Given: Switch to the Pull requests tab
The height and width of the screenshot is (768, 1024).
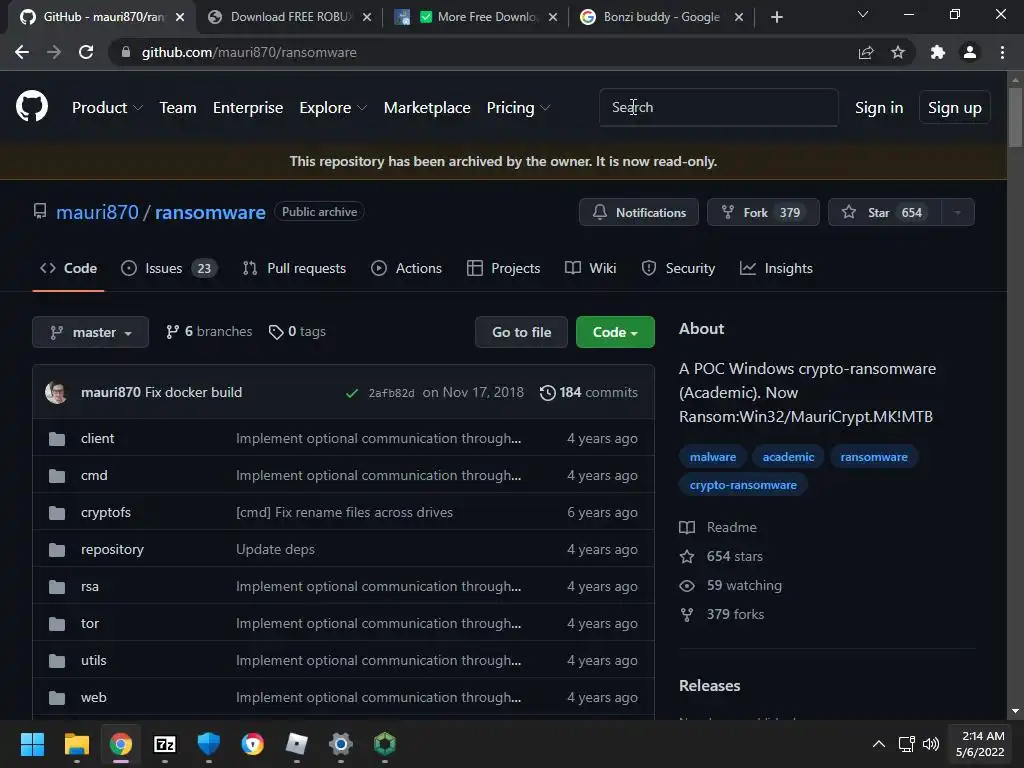Looking at the screenshot, I should click(x=294, y=268).
